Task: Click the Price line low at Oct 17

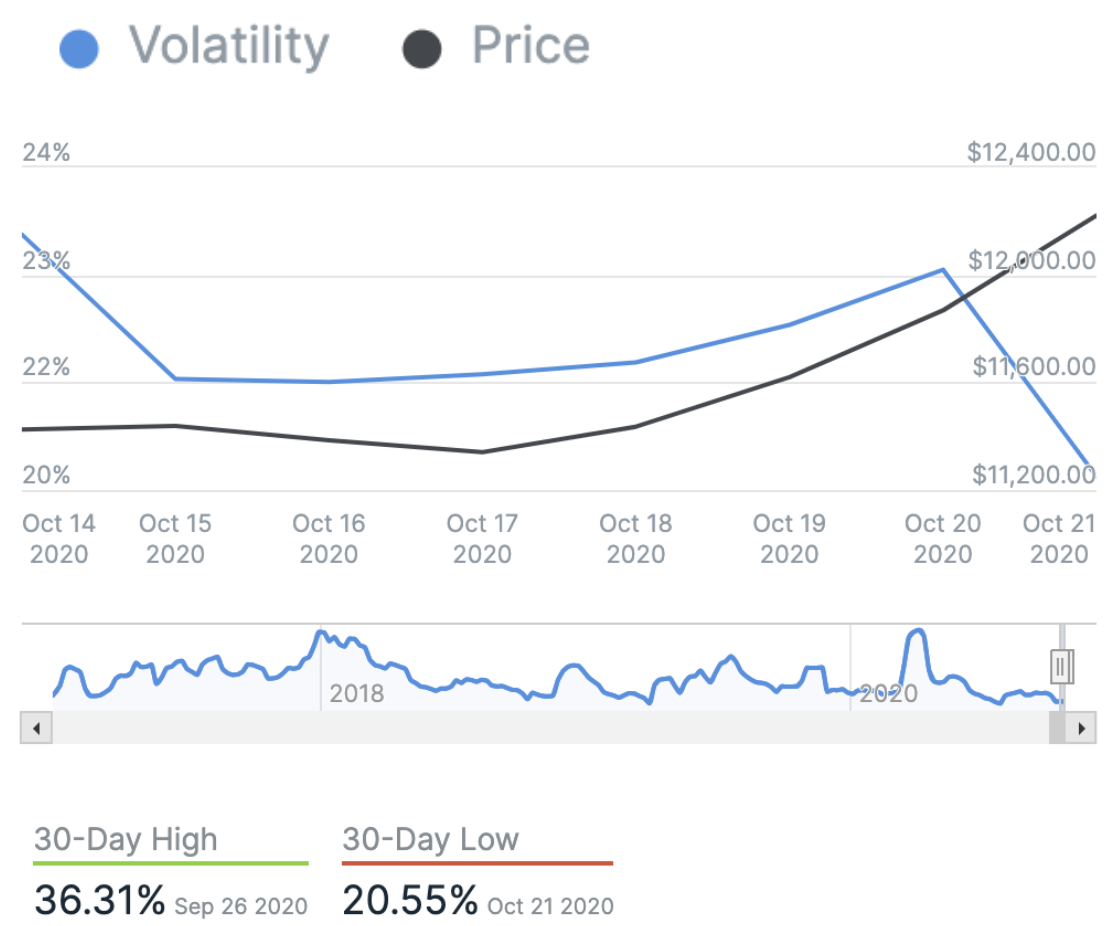Action: coord(482,452)
